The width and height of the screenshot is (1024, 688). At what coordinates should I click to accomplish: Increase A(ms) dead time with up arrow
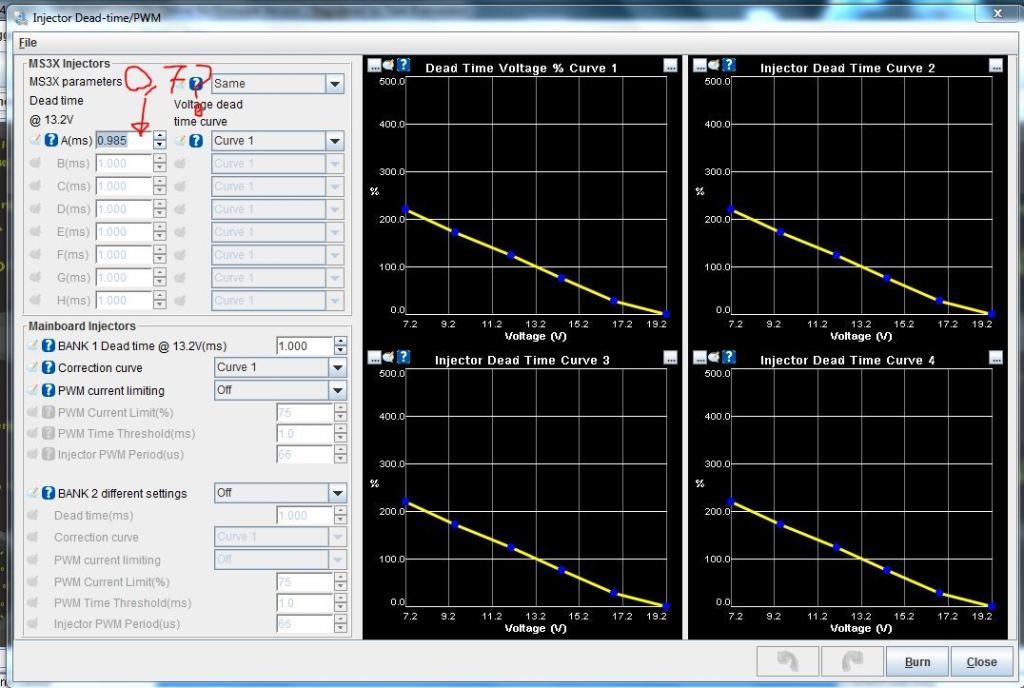click(159, 136)
